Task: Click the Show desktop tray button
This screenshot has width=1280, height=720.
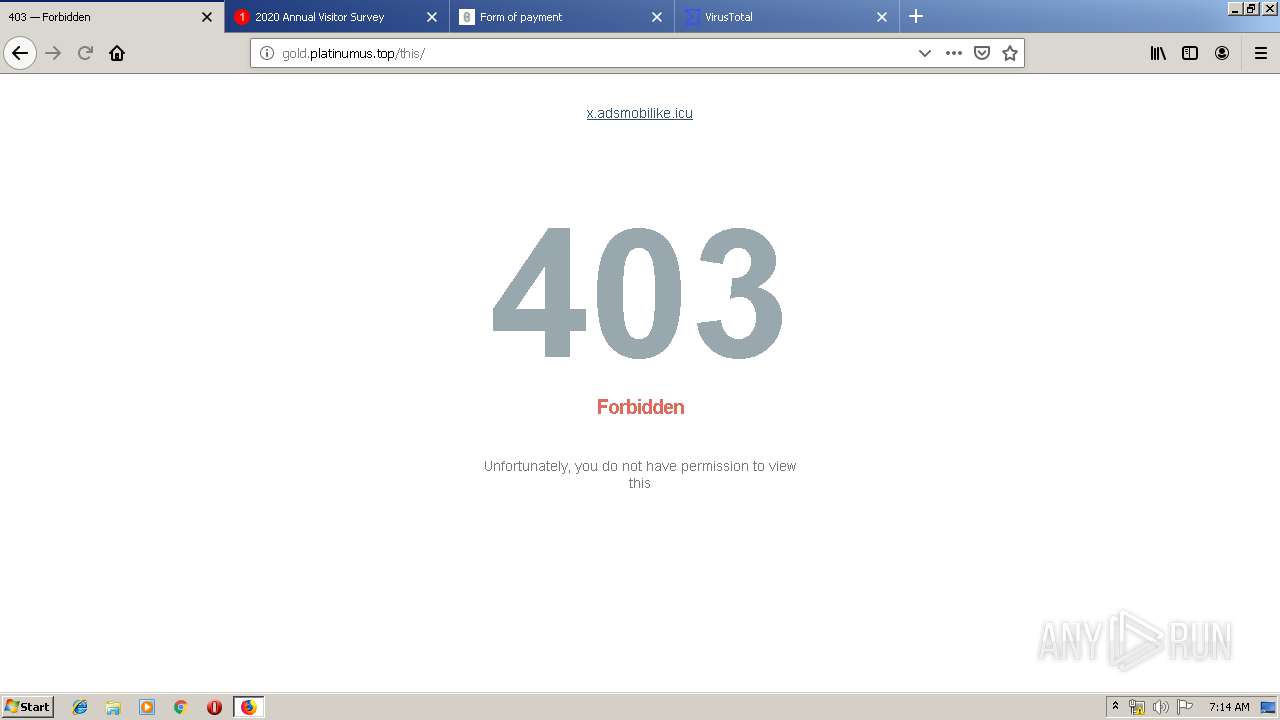Action: (x=1269, y=707)
